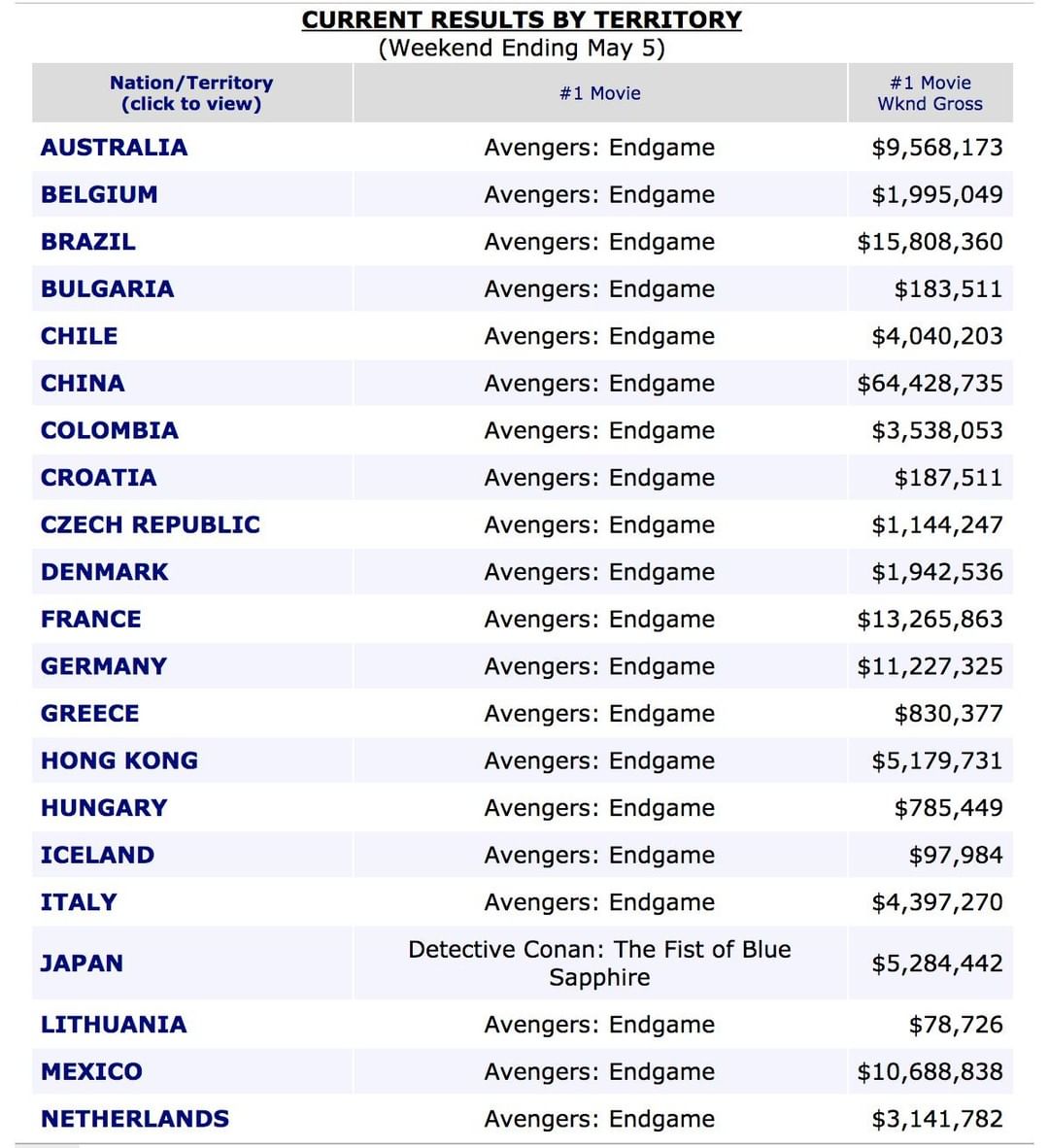Click the DENMARK territory link
Screen dimensions: 1049x1148
pyautogui.click(x=104, y=572)
